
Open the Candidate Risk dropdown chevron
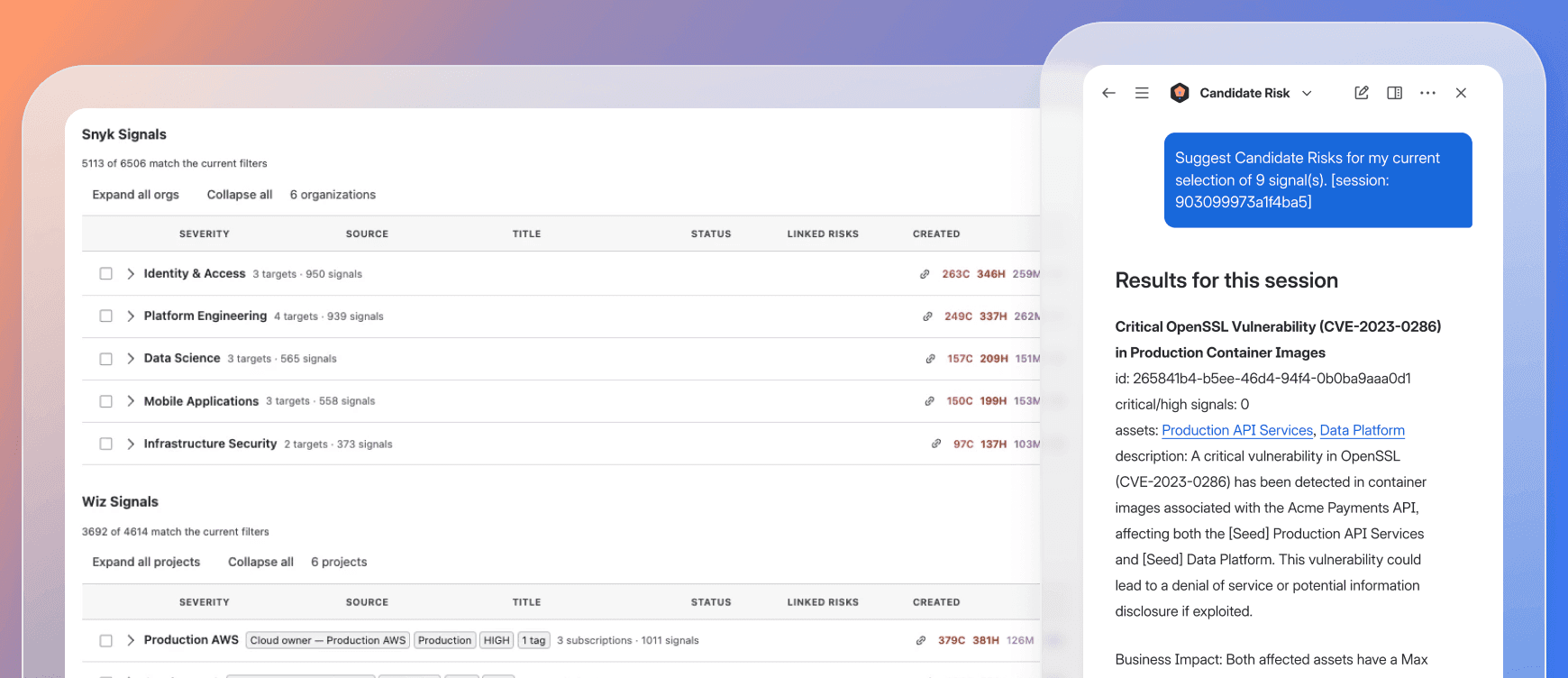pyautogui.click(x=1307, y=93)
